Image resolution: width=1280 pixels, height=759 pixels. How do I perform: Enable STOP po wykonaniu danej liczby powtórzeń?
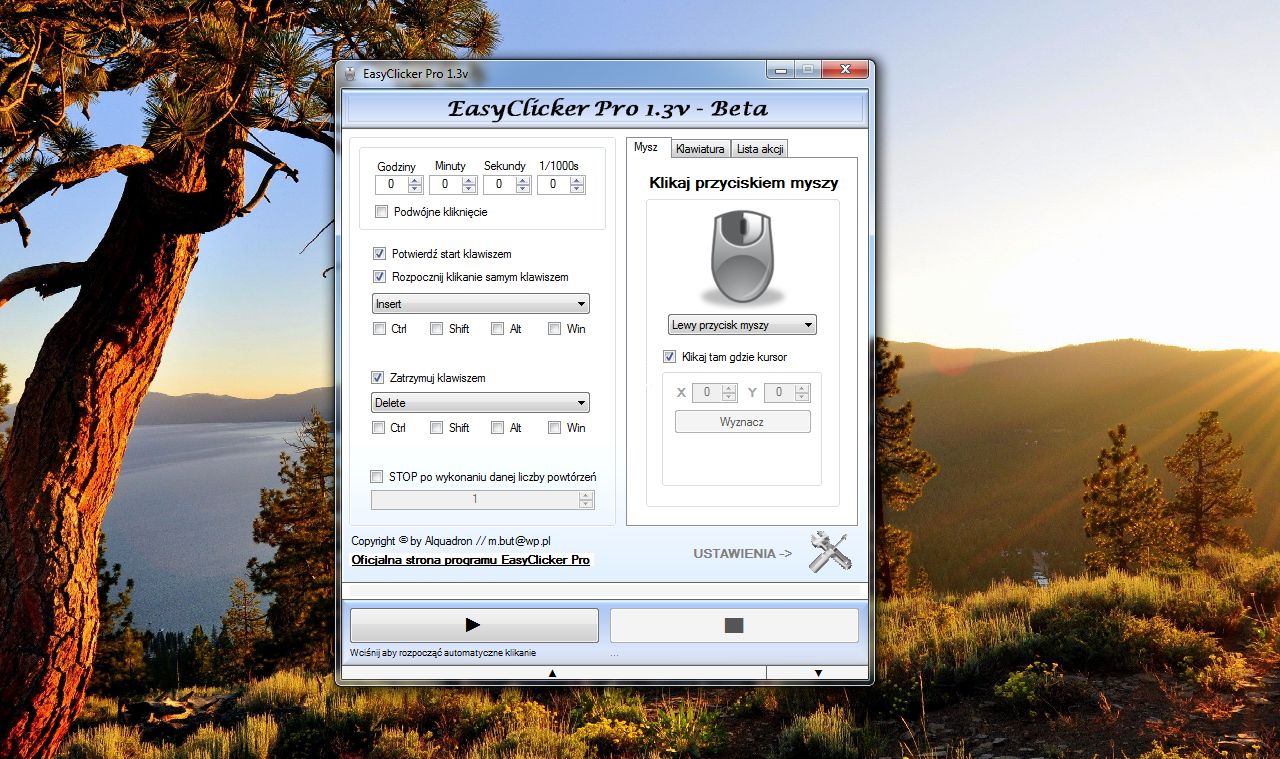(x=376, y=476)
